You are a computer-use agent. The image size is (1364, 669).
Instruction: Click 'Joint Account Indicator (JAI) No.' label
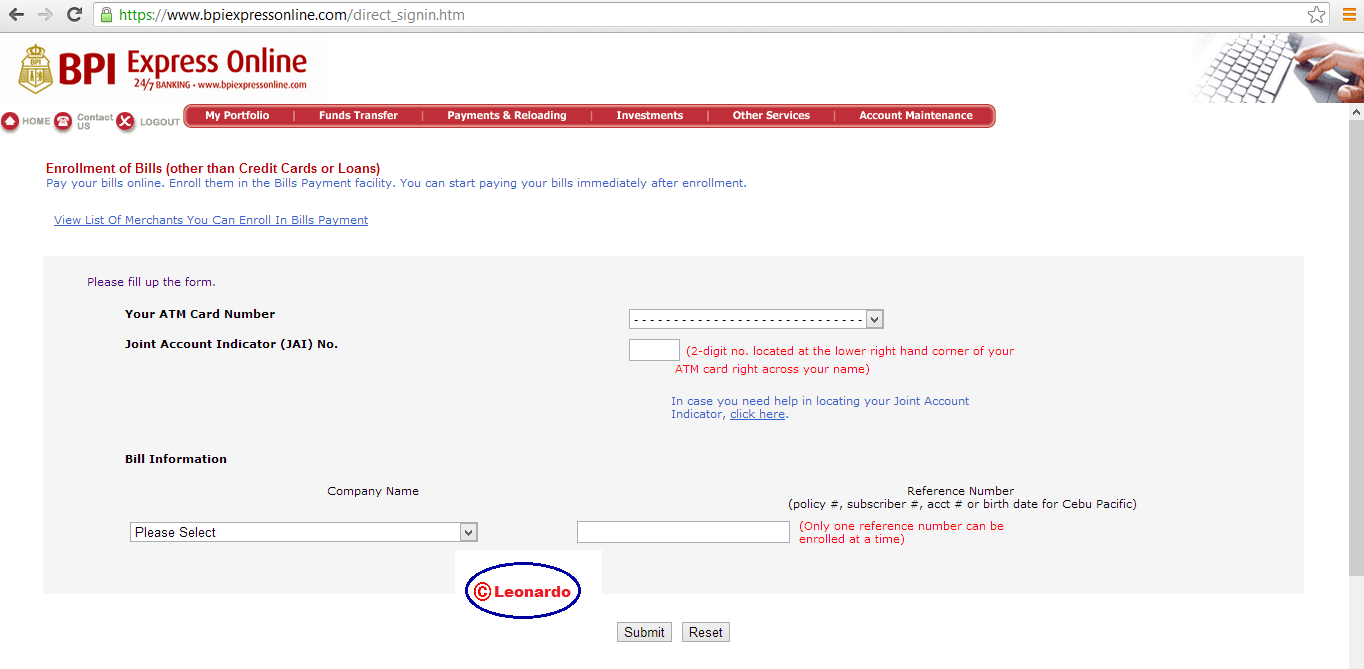pos(231,344)
